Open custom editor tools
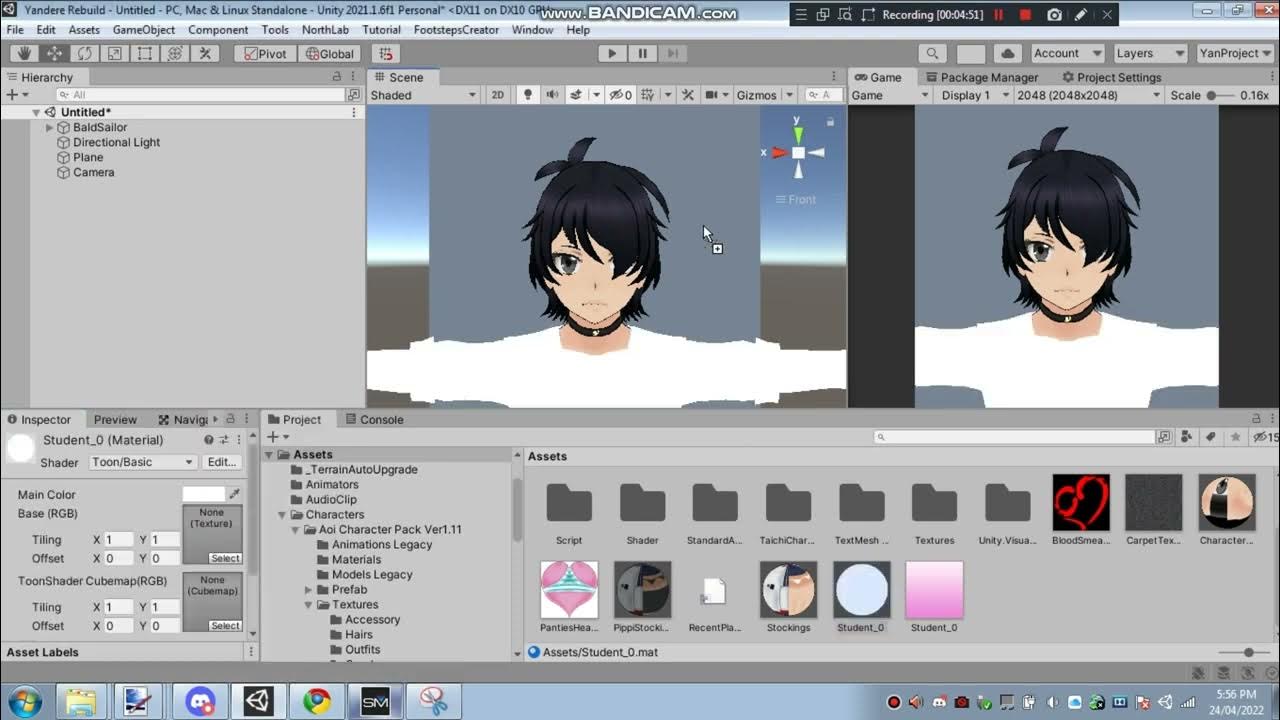The height and width of the screenshot is (720, 1280). coord(206,53)
